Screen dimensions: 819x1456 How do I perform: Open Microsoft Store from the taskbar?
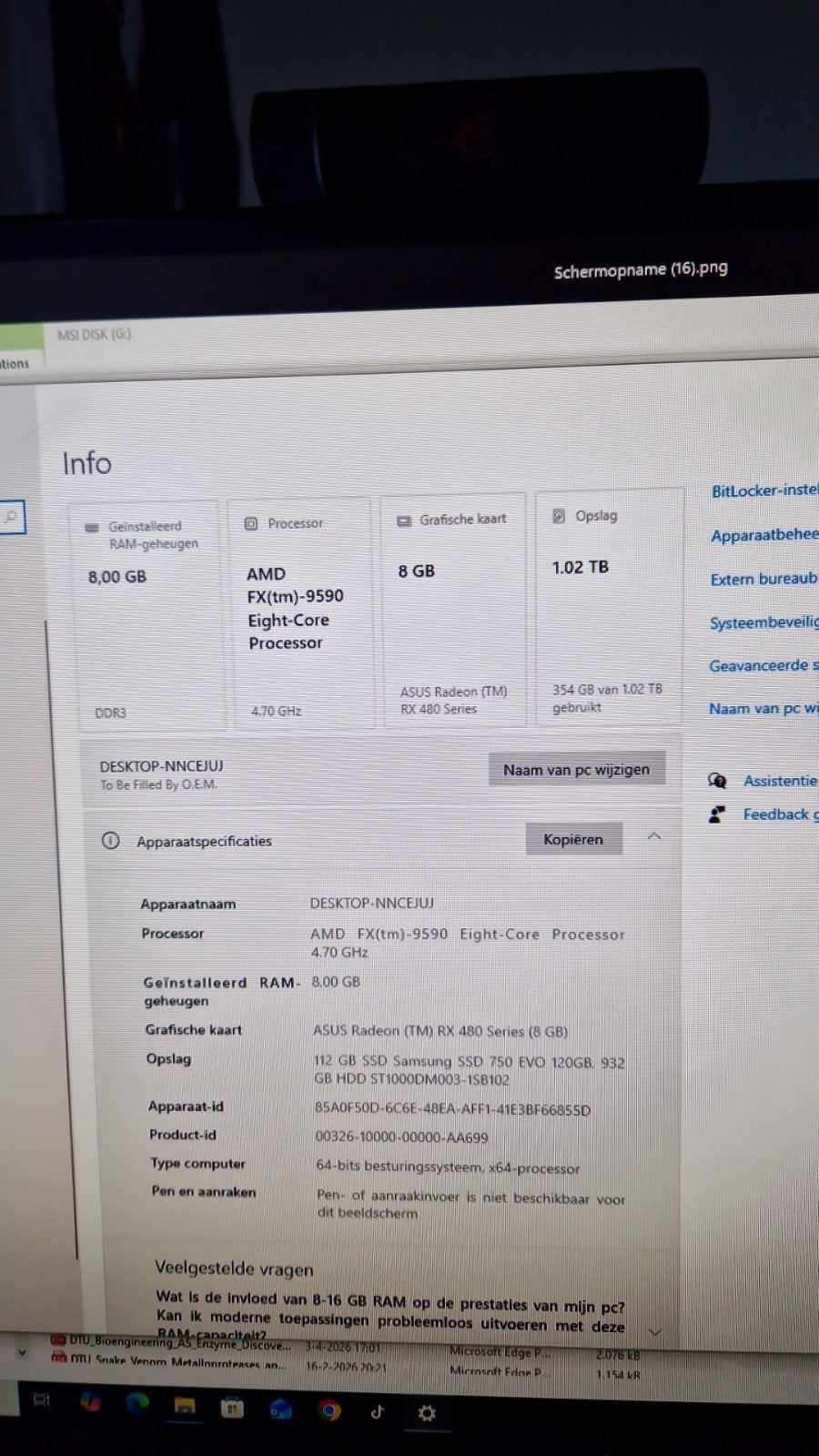click(x=232, y=1409)
